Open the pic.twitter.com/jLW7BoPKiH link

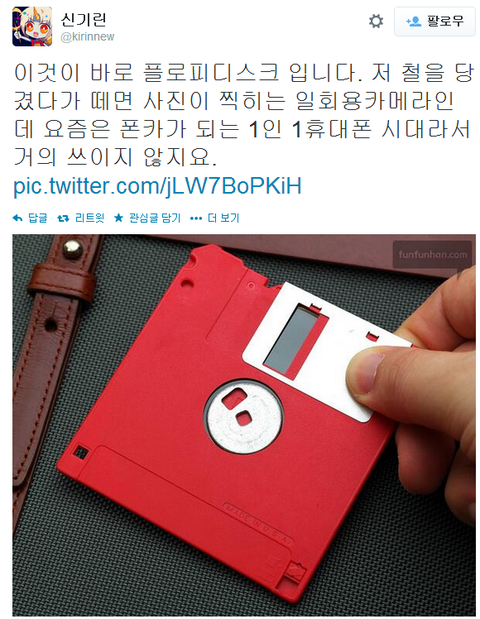158,186
